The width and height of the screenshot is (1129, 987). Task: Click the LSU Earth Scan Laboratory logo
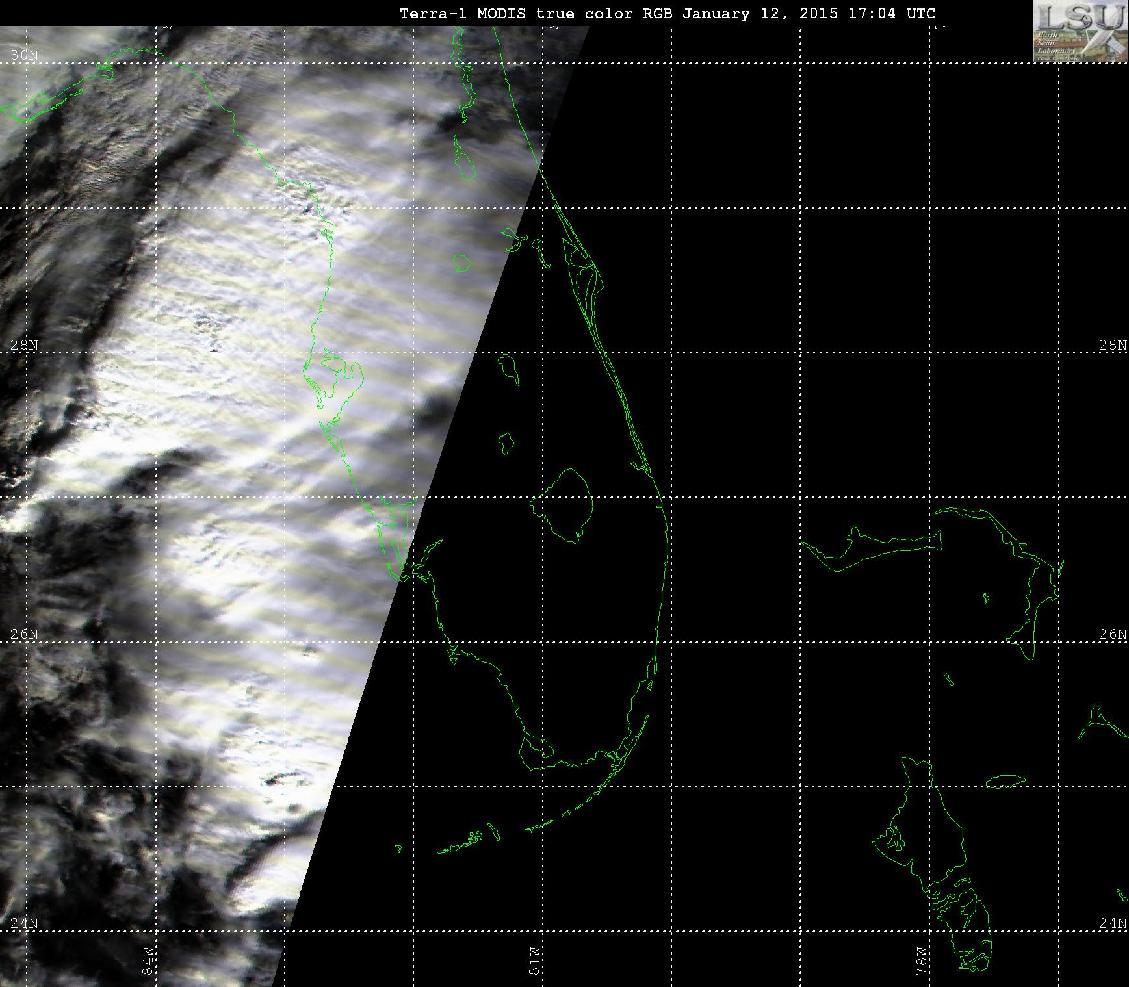tap(1080, 31)
